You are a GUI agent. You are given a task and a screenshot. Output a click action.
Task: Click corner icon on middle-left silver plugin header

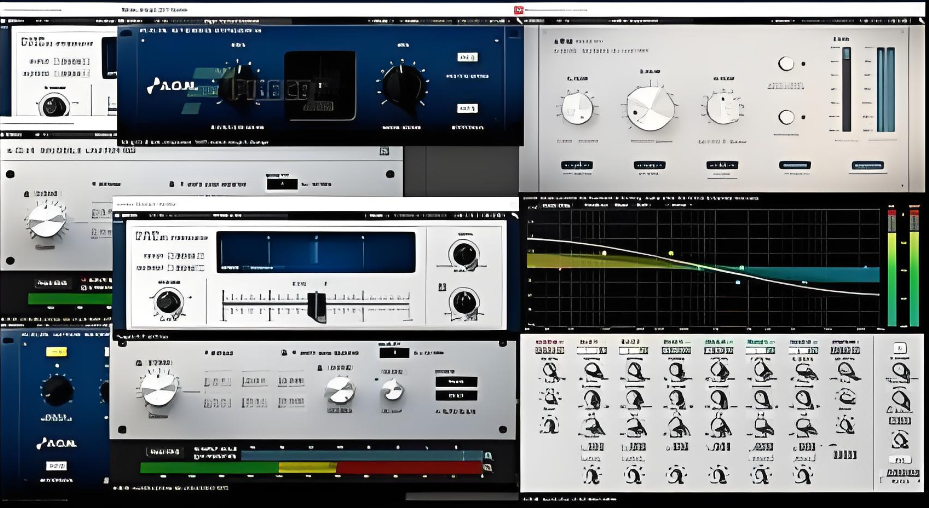coord(384,151)
